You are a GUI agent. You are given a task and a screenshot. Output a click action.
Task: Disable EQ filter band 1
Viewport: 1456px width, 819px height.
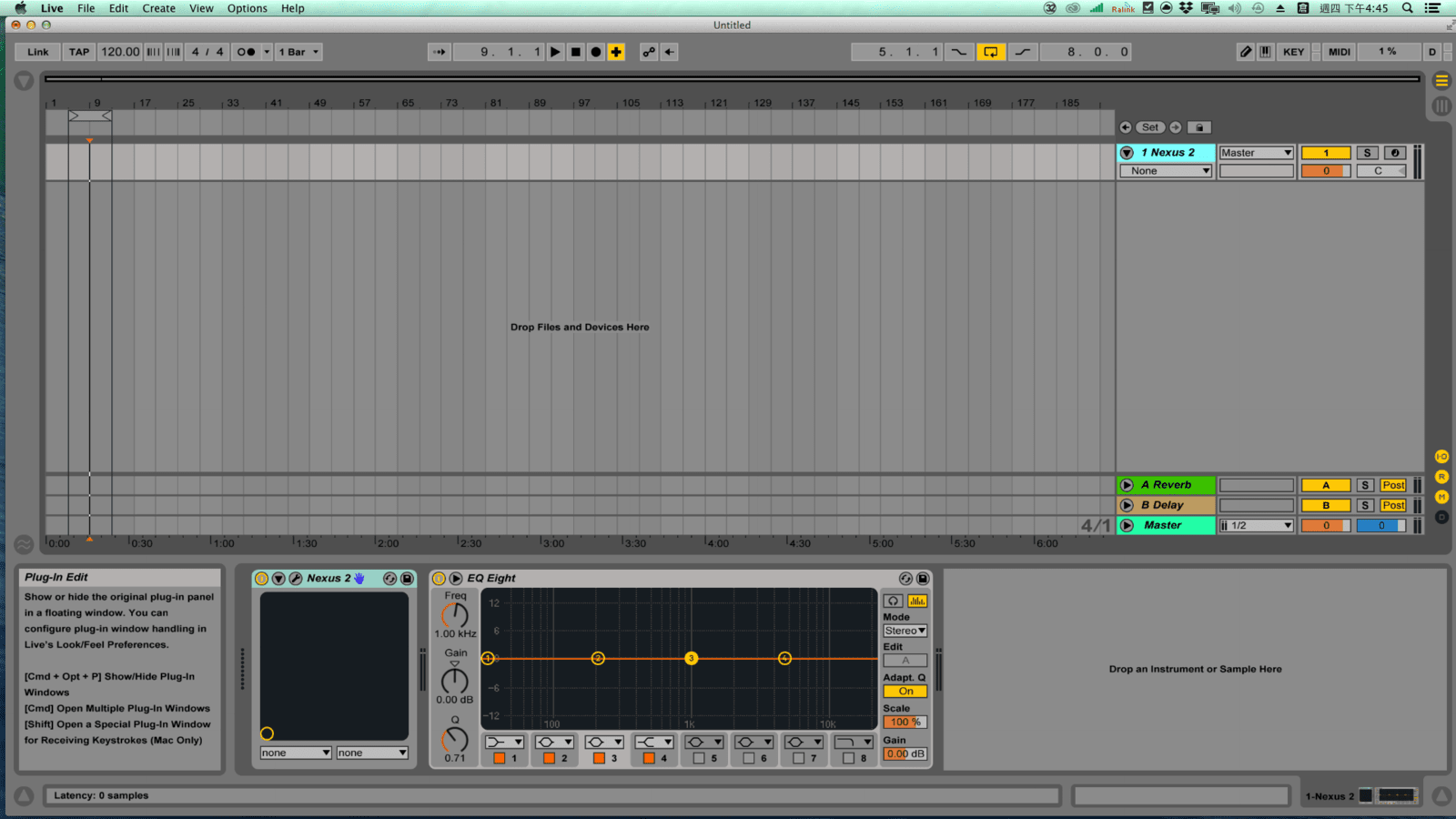(x=499, y=758)
